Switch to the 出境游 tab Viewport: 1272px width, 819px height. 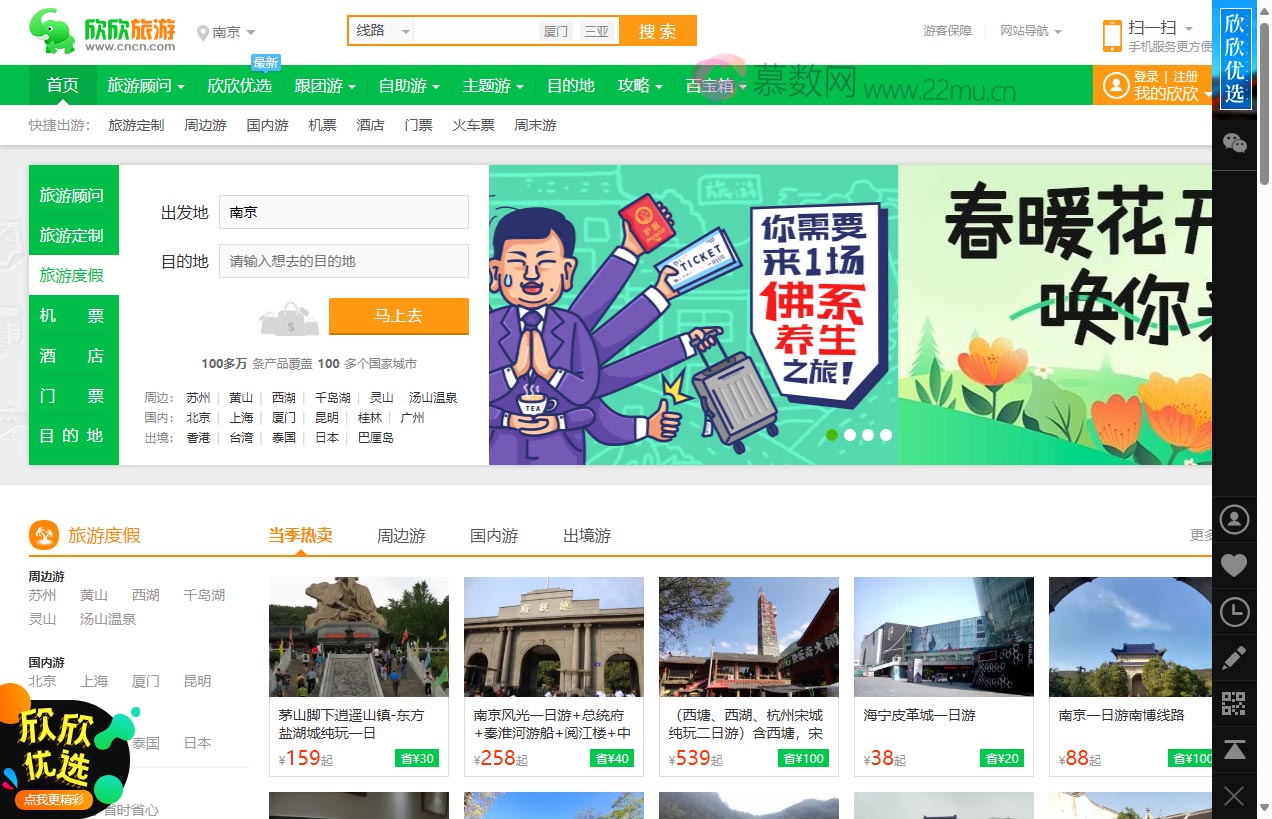pos(586,536)
